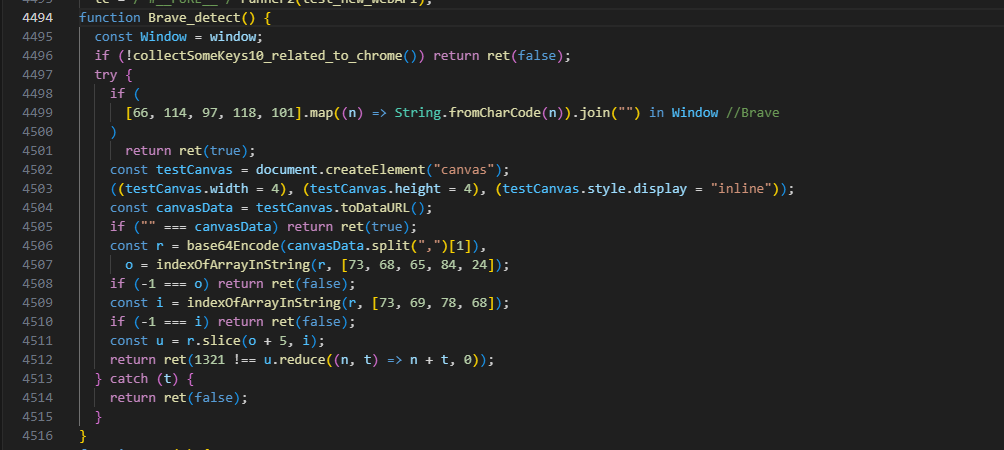This screenshot has height=450, width=1004.
Task: Click line number 4494 in the gutter
Action: click(x=37, y=18)
